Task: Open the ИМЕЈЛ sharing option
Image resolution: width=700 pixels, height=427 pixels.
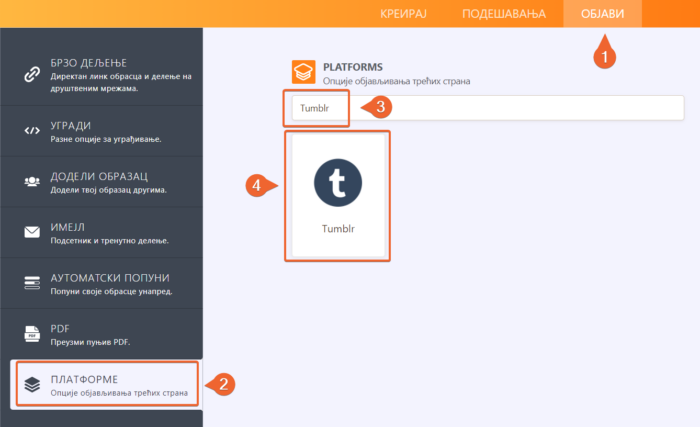Action: tap(101, 233)
